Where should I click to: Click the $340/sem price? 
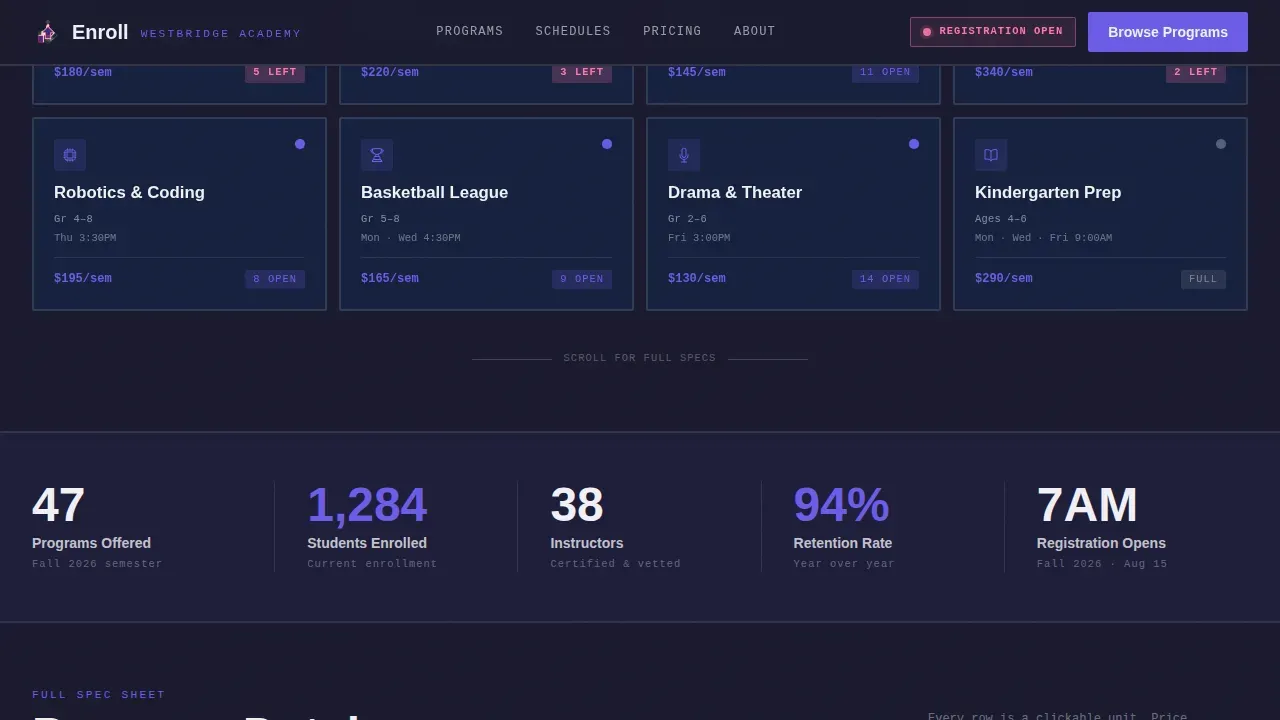tap(1004, 72)
